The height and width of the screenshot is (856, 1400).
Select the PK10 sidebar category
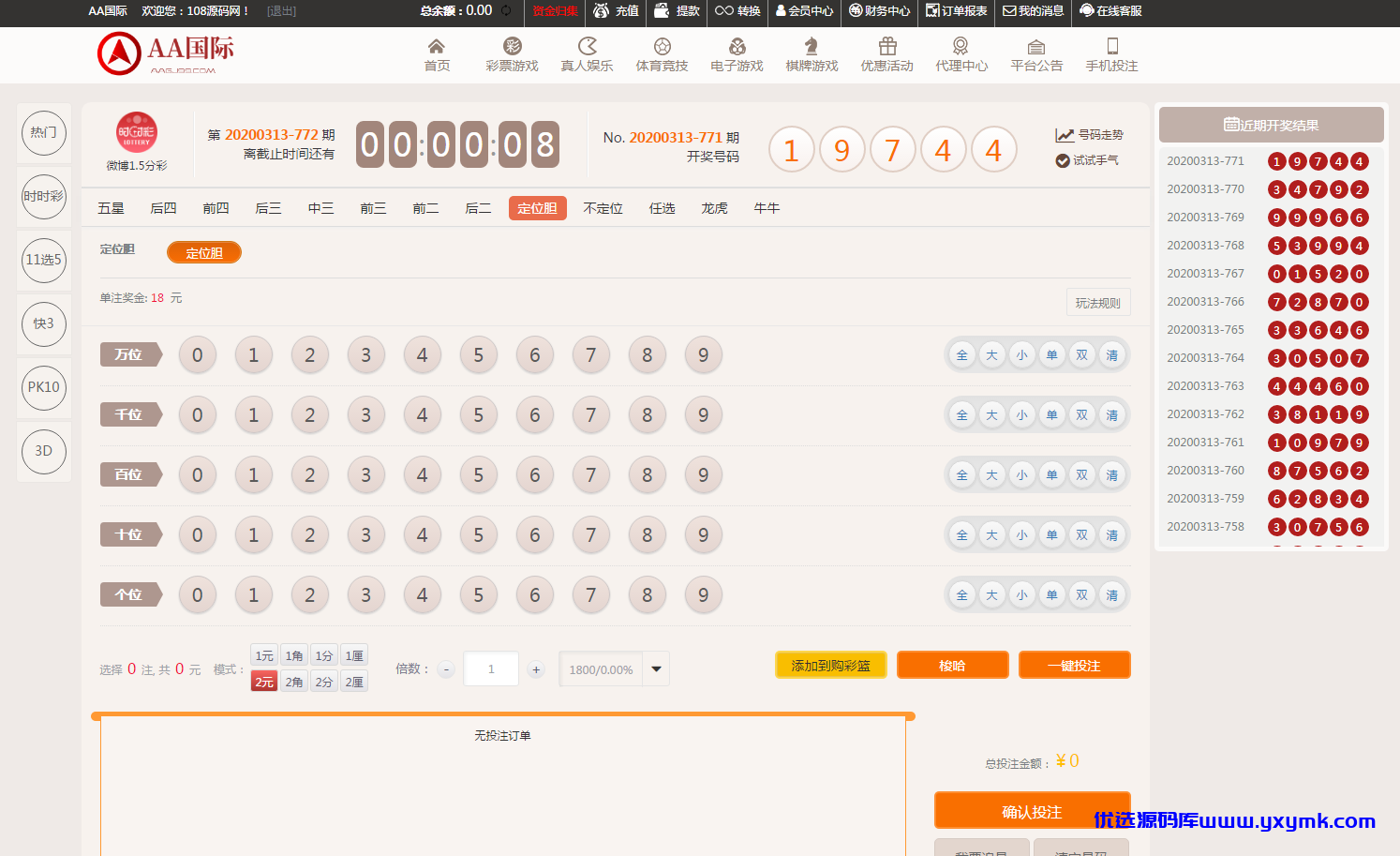click(x=44, y=387)
